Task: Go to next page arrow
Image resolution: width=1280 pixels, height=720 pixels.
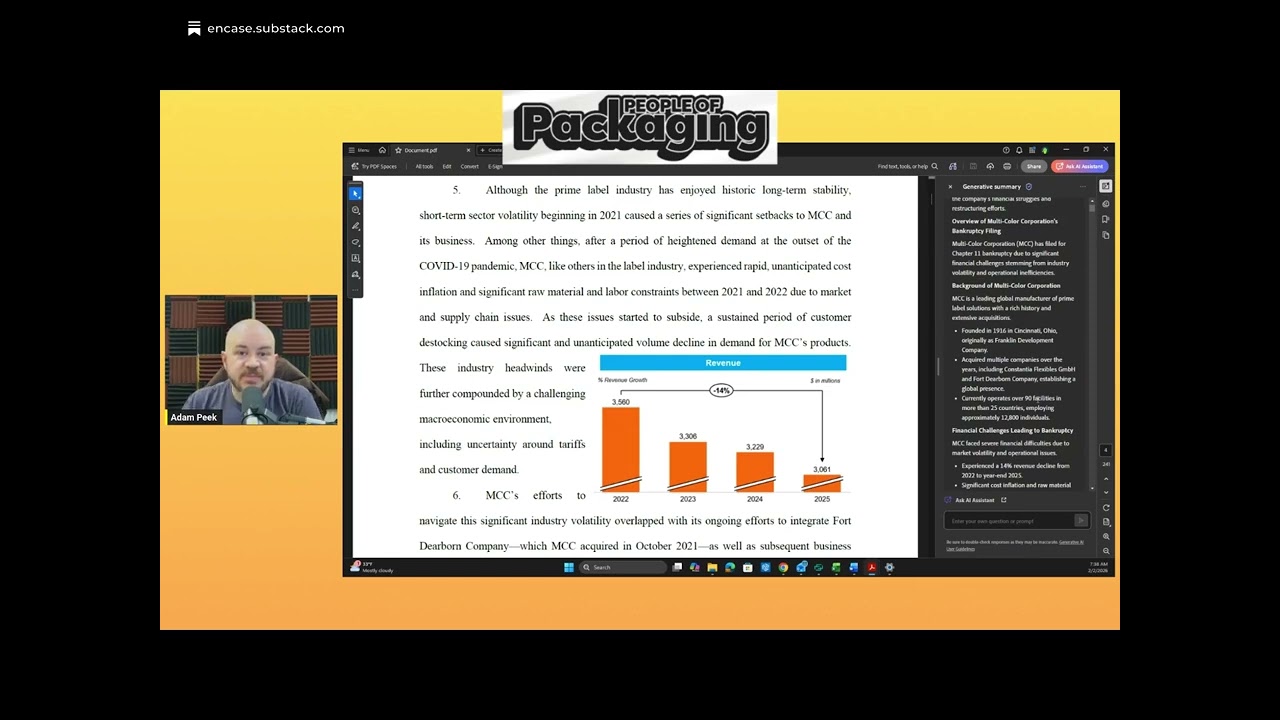Action: point(1106,492)
